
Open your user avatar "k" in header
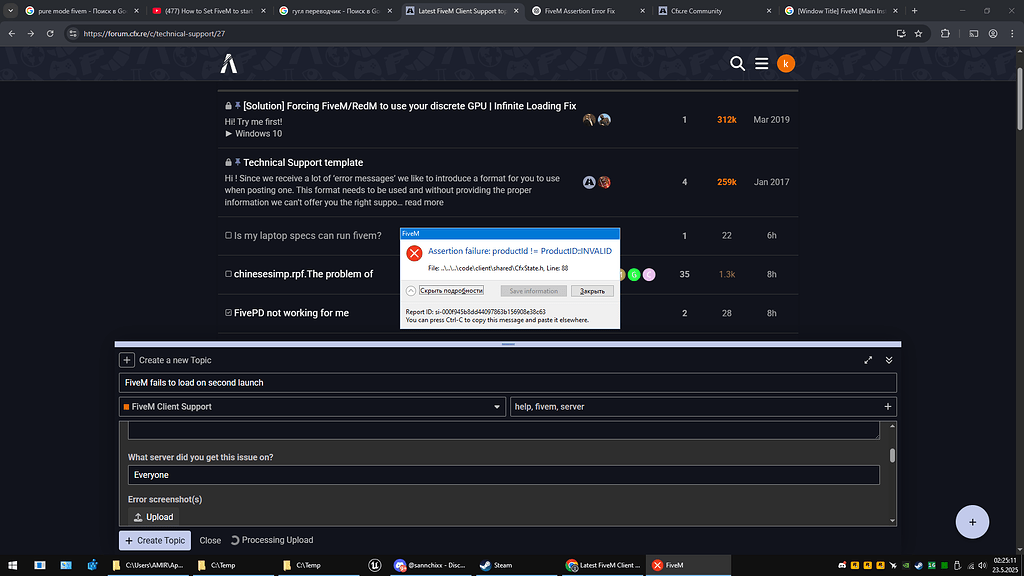coord(785,63)
